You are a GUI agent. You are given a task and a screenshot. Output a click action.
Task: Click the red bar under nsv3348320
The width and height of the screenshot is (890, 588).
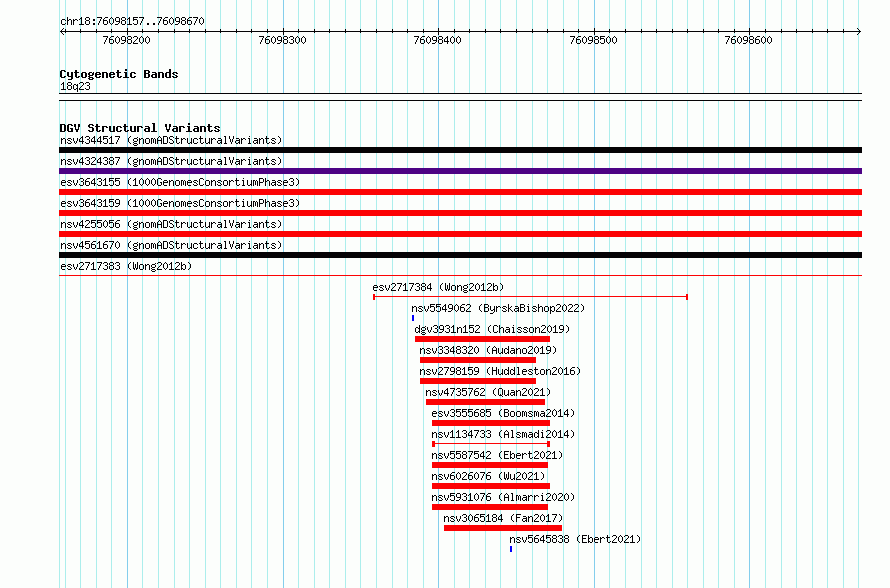(x=478, y=360)
